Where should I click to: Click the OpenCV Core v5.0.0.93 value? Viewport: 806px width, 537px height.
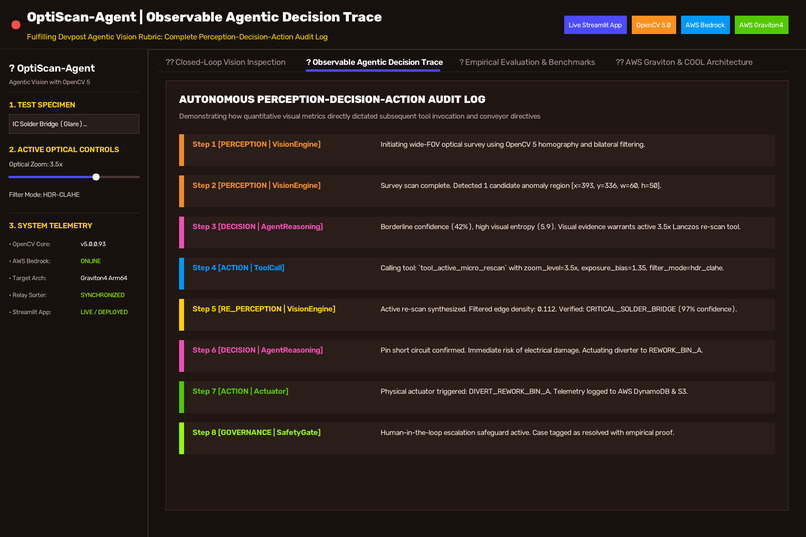pyautogui.click(x=93, y=244)
